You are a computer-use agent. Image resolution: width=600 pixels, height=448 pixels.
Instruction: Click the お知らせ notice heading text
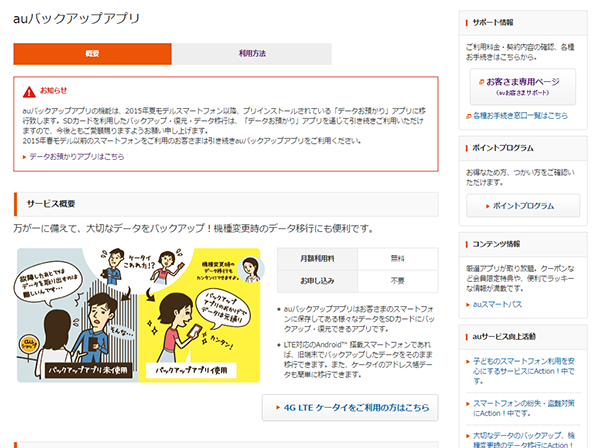pos(53,91)
